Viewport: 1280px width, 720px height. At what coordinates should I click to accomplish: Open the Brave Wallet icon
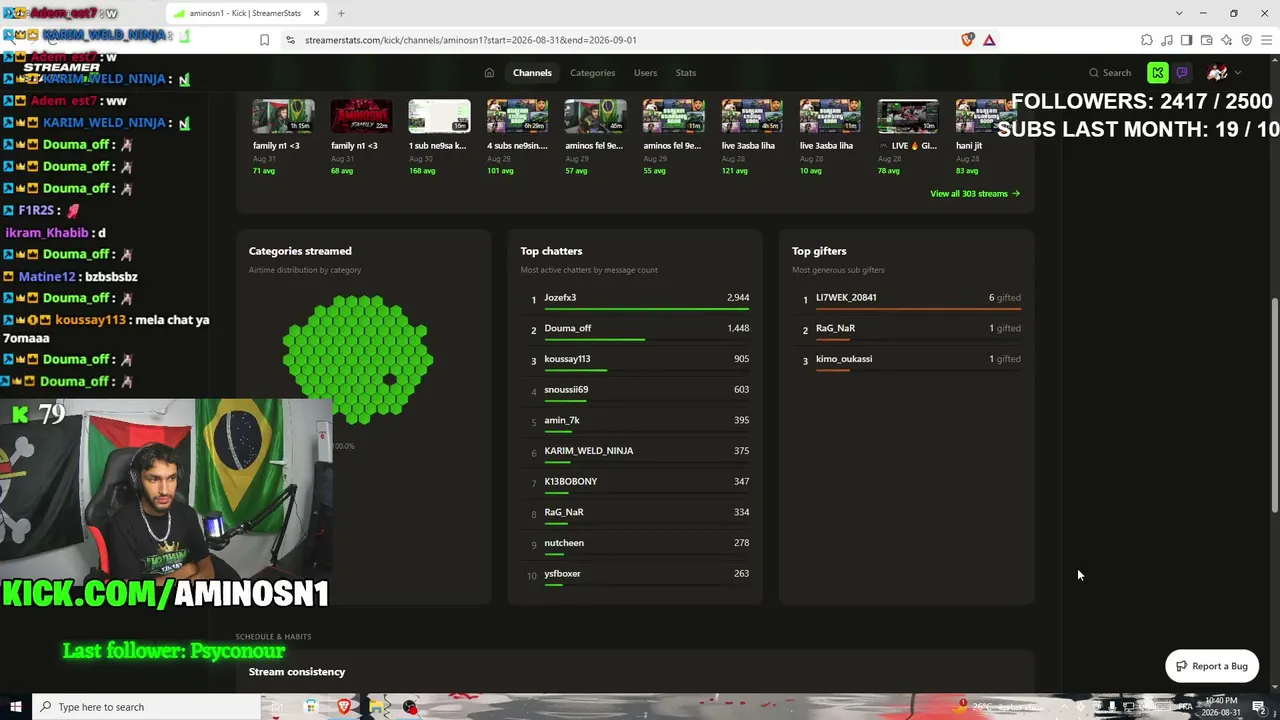pyautogui.click(x=1206, y=40)
